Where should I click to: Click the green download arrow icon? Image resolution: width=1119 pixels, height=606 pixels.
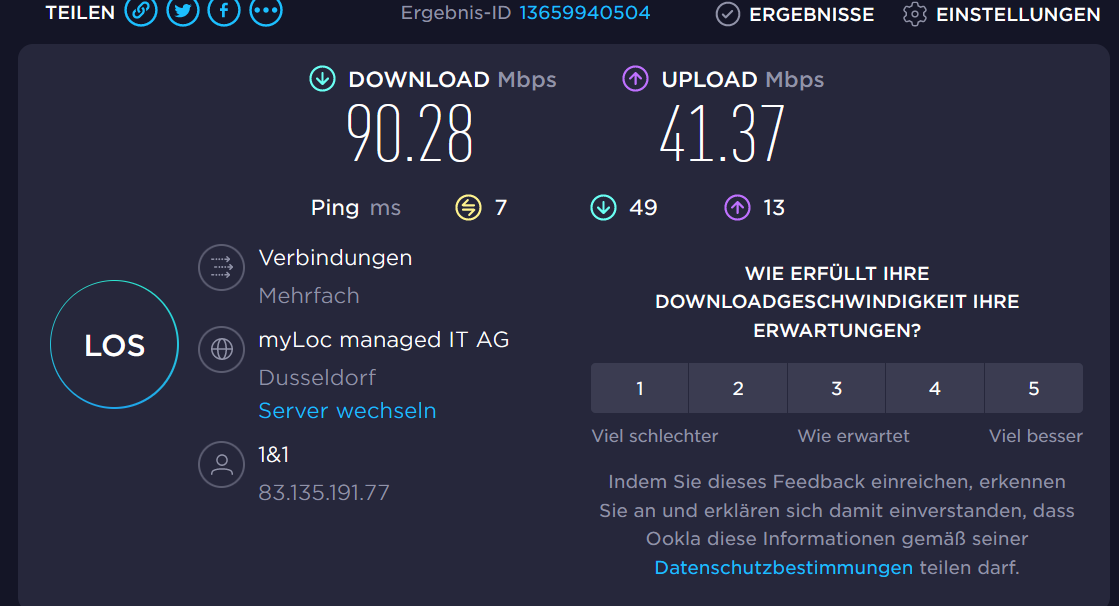point(322,79)
